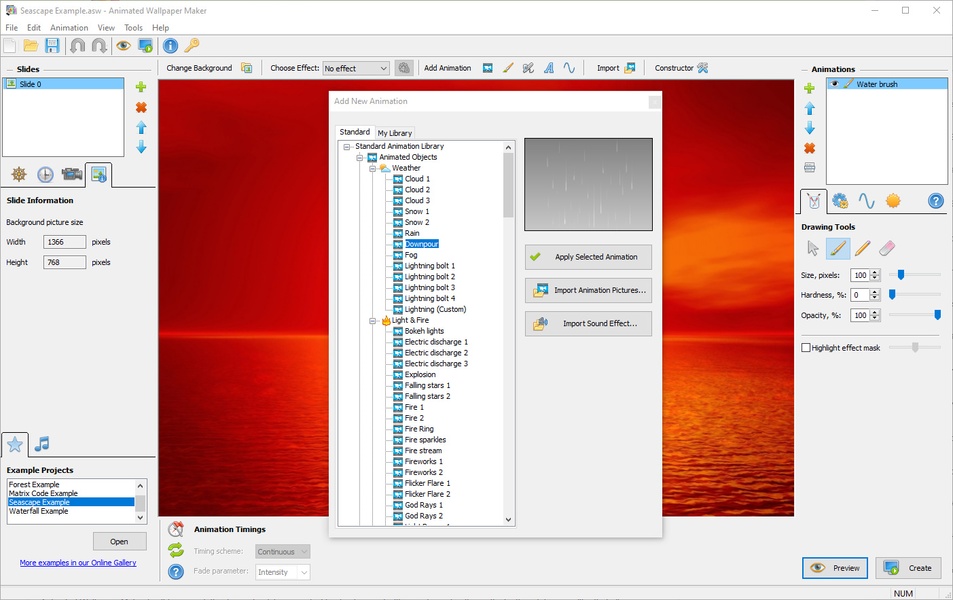The height and width of the screenshot is (600, 953).
Task: Select the Pencil drawing tool
Action: tap(862, 248)
